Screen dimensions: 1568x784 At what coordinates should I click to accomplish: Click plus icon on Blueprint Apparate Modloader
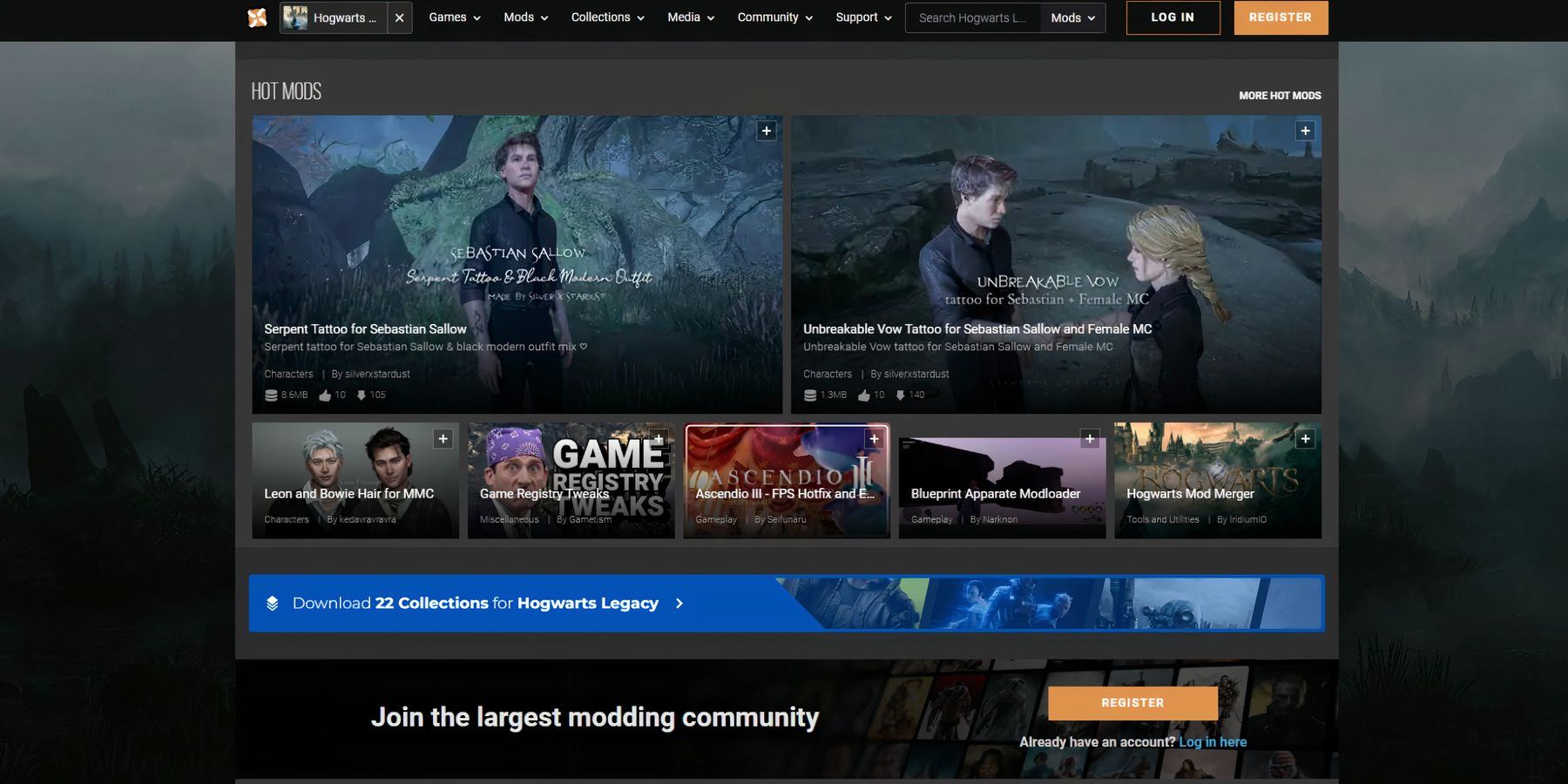1089,439
